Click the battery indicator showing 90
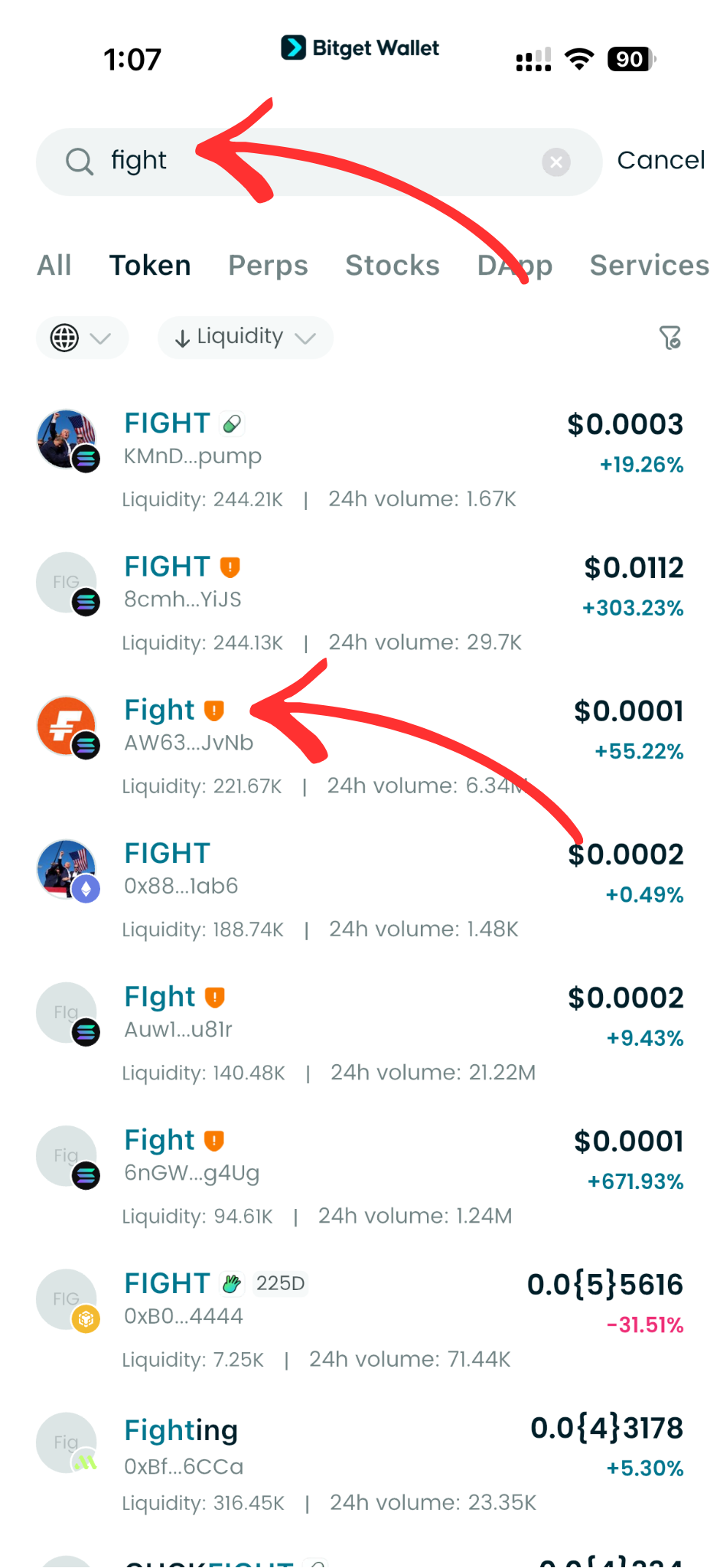This screenshot has width=720, height=1568. (x=629, y=59)
